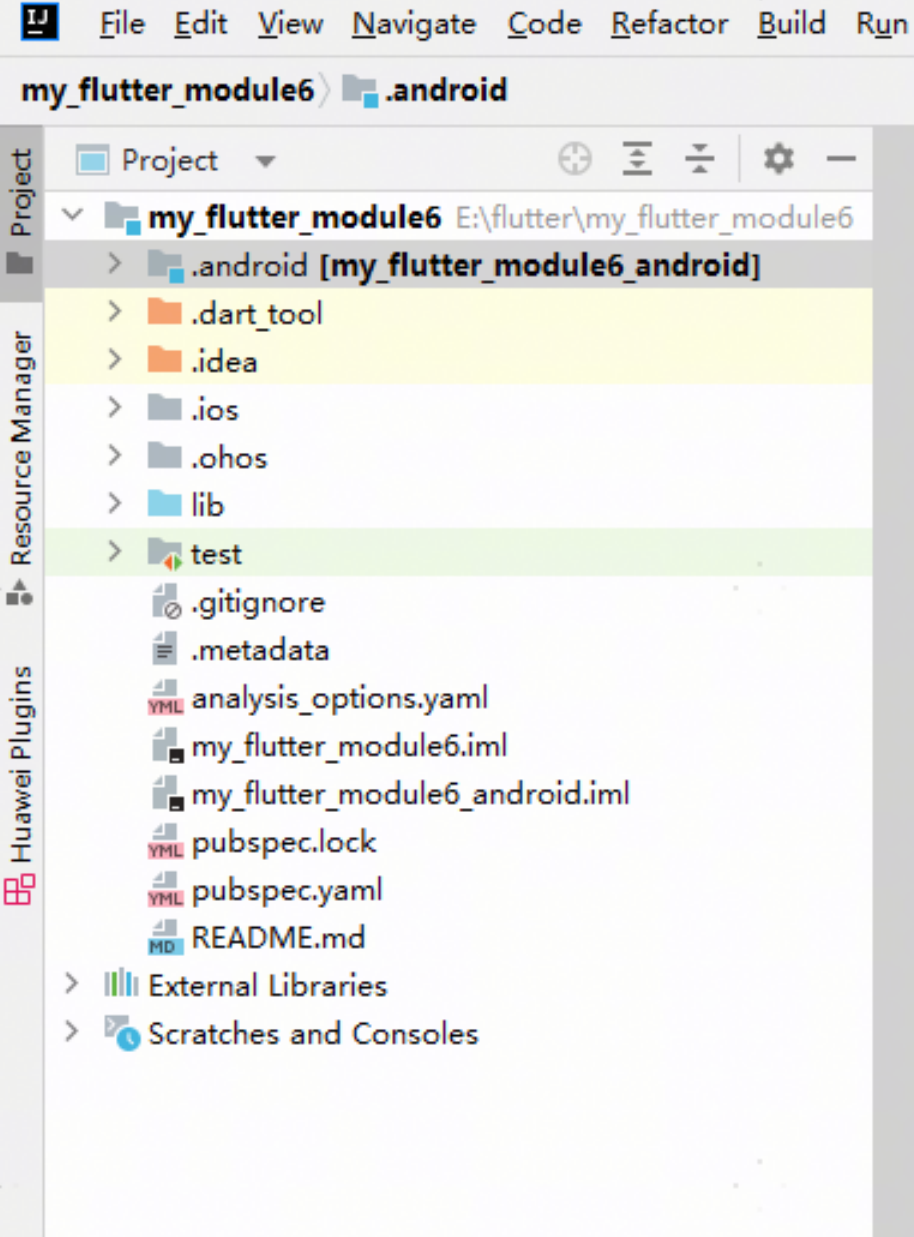Screen dimensions: 914x1237
Task: Click the Expand All icon in Project toolbar
Action: click(x=637, y=159)
